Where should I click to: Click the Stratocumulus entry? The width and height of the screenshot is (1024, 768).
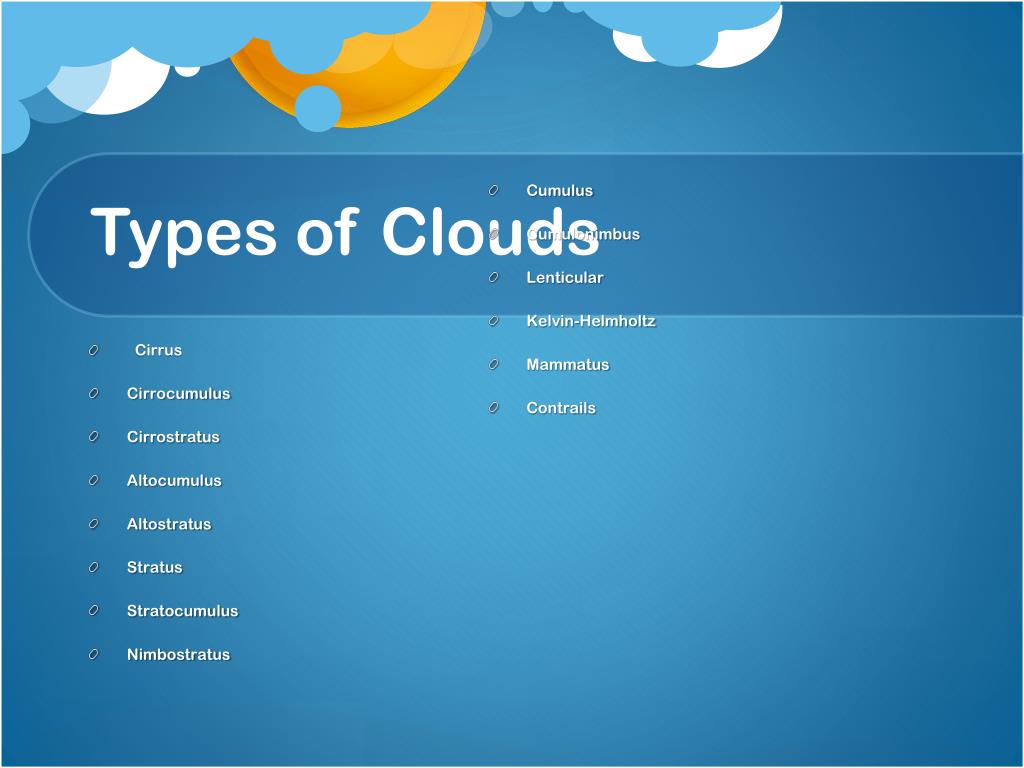[183, 611]
